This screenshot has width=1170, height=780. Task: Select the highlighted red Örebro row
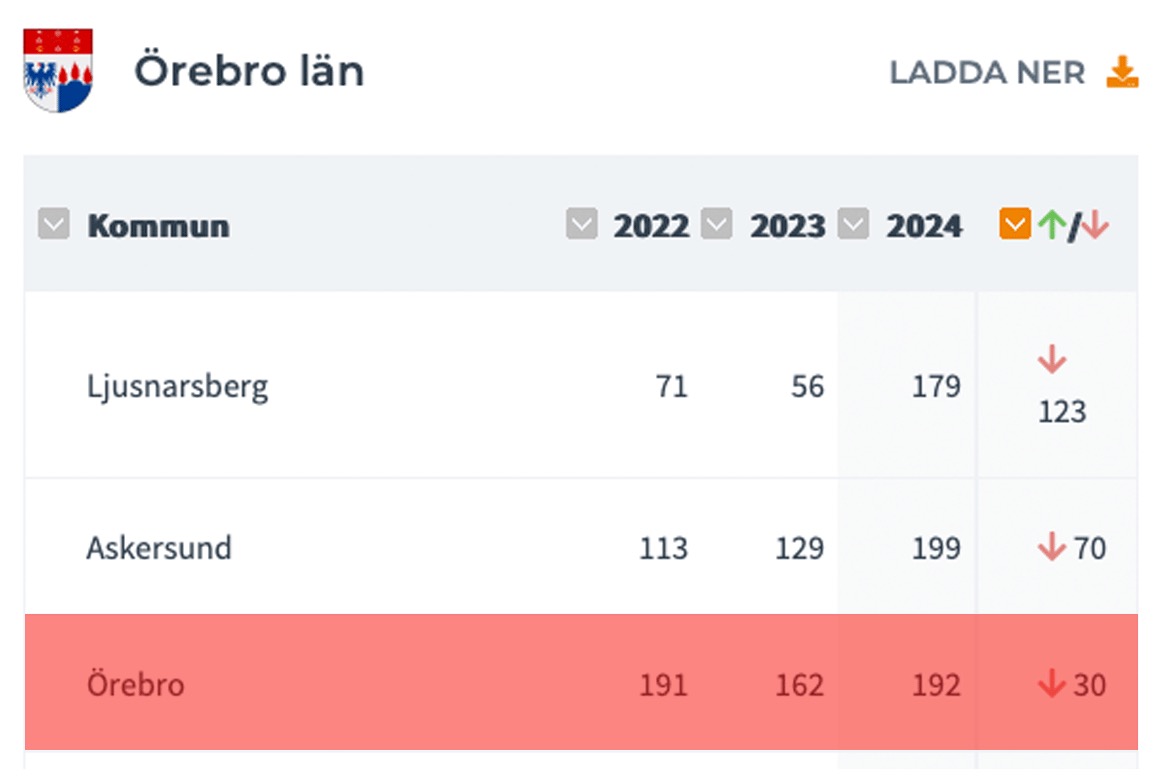pyautogui.click(x=135, y=685)
